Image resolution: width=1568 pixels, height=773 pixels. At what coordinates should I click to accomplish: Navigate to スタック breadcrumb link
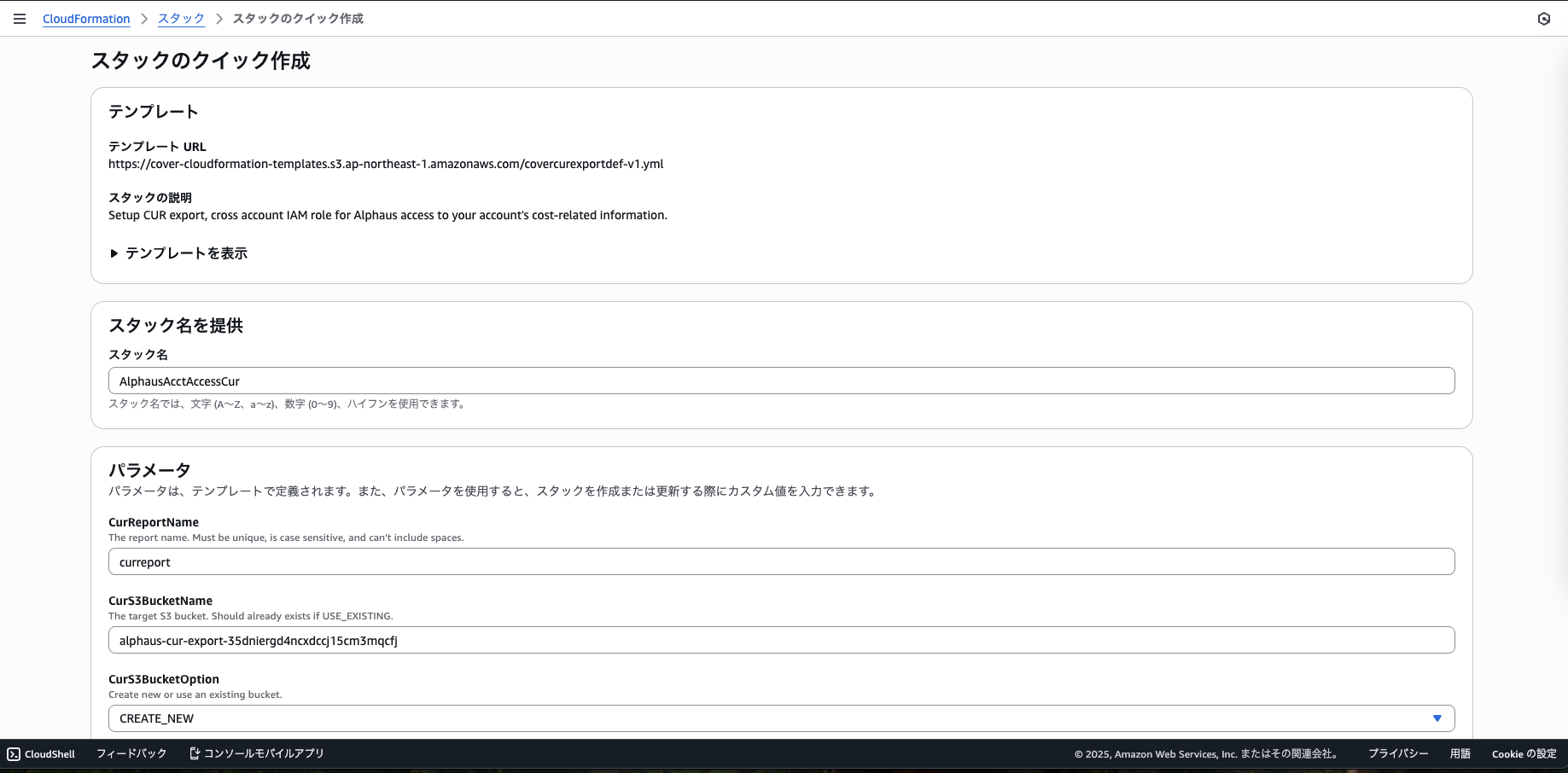(181, 19)
